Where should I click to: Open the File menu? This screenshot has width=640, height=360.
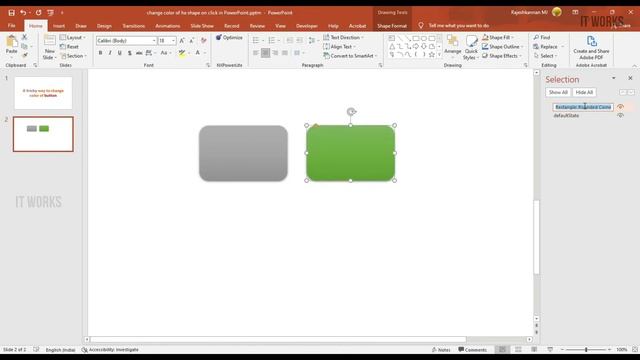click(x=11, y=26)
